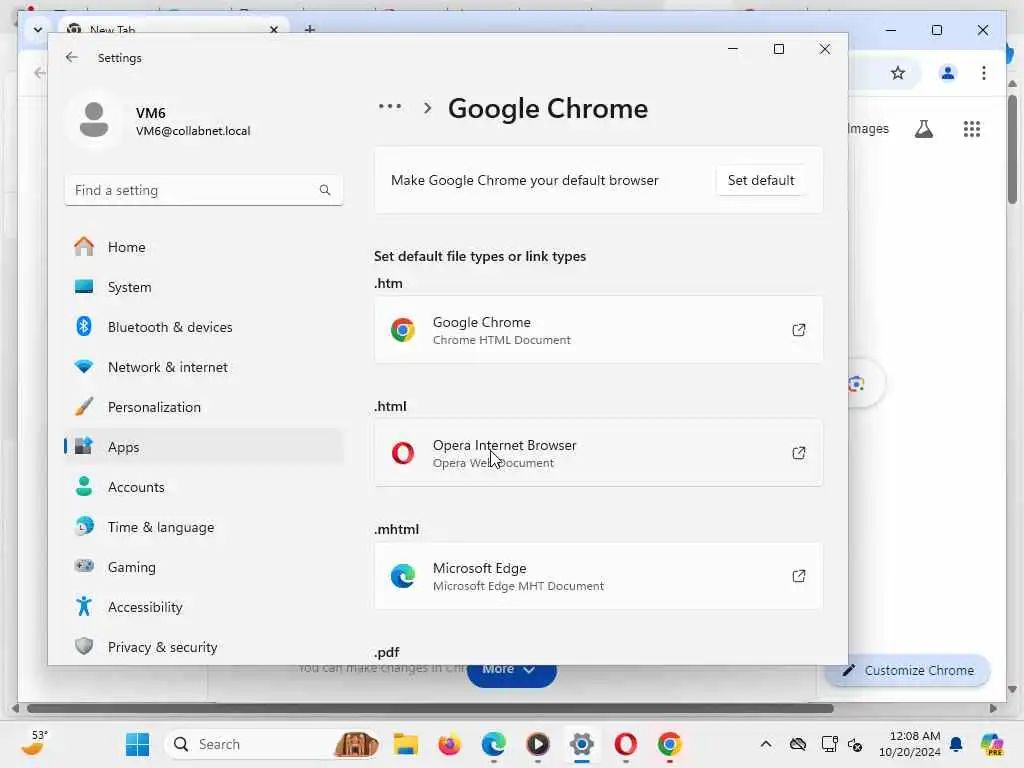Select Bluetooth & devices category

204,327
